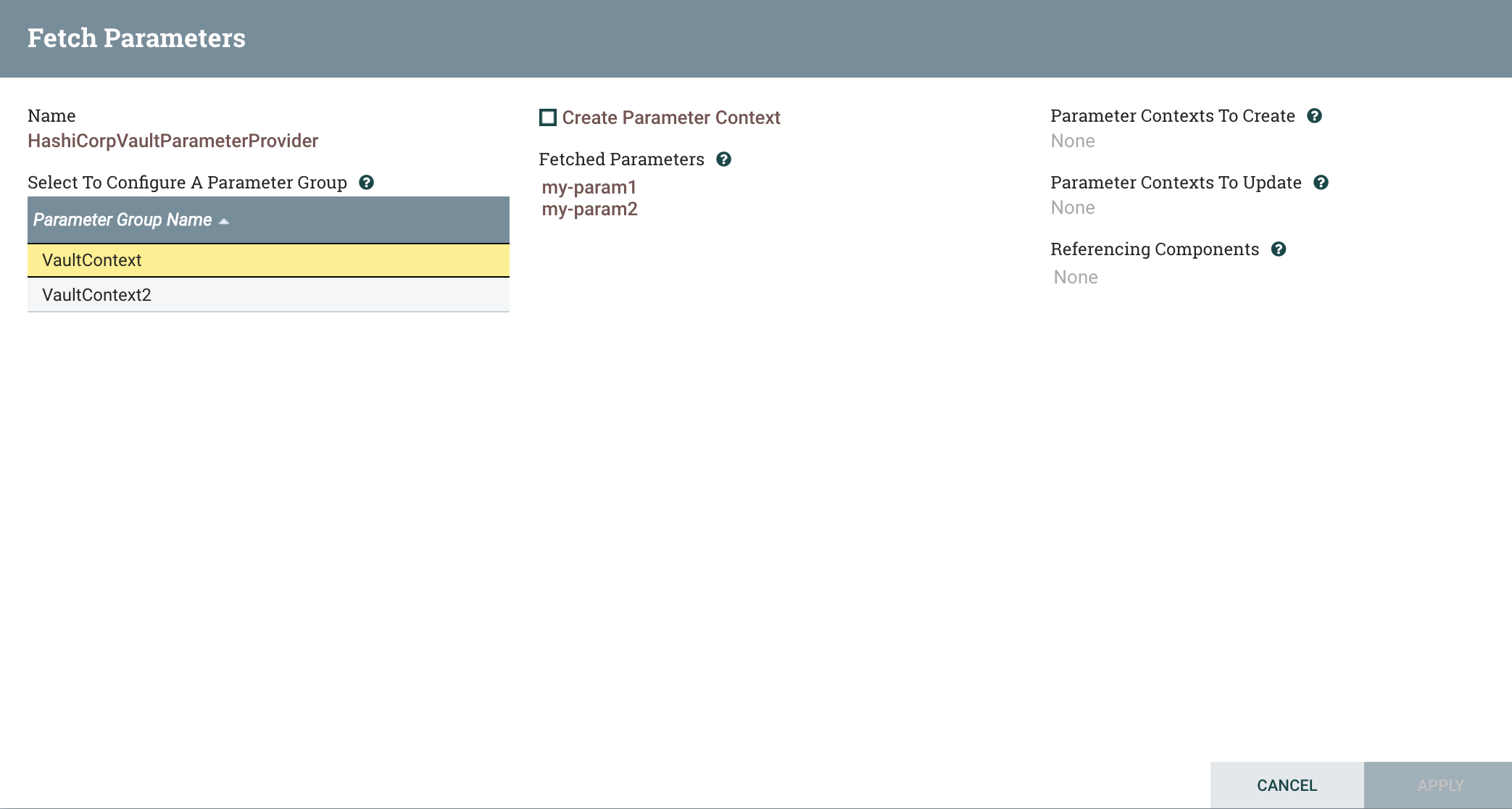
Task: Sort by Parameter Group Name column header
Action: point(122,220)
